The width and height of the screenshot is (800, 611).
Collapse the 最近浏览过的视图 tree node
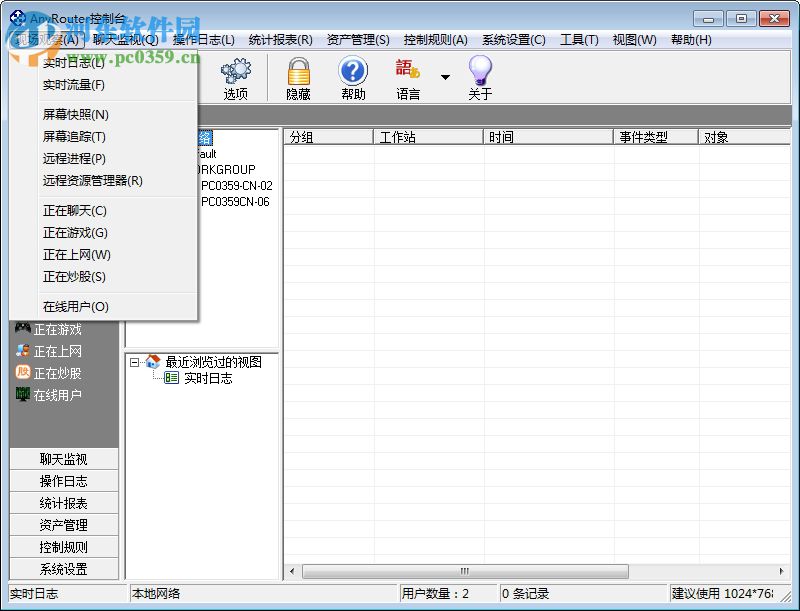132,362
